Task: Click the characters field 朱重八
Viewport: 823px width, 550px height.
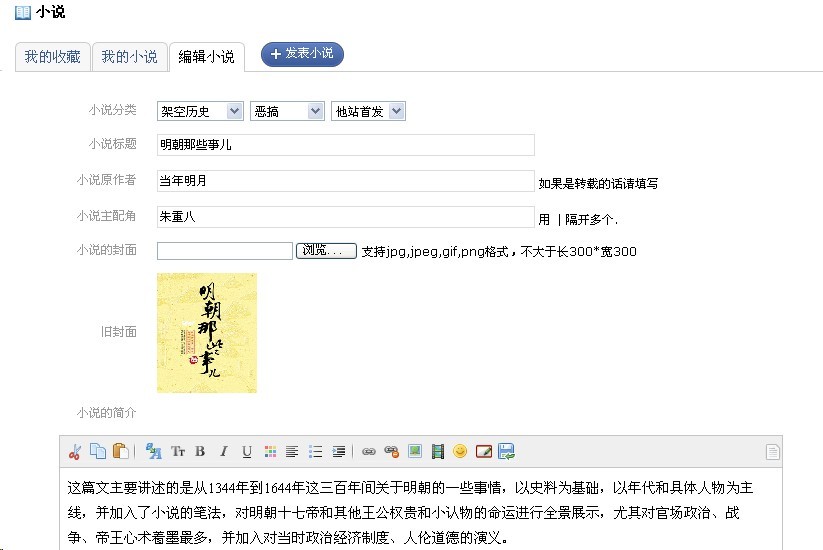Action: (345, 217)
